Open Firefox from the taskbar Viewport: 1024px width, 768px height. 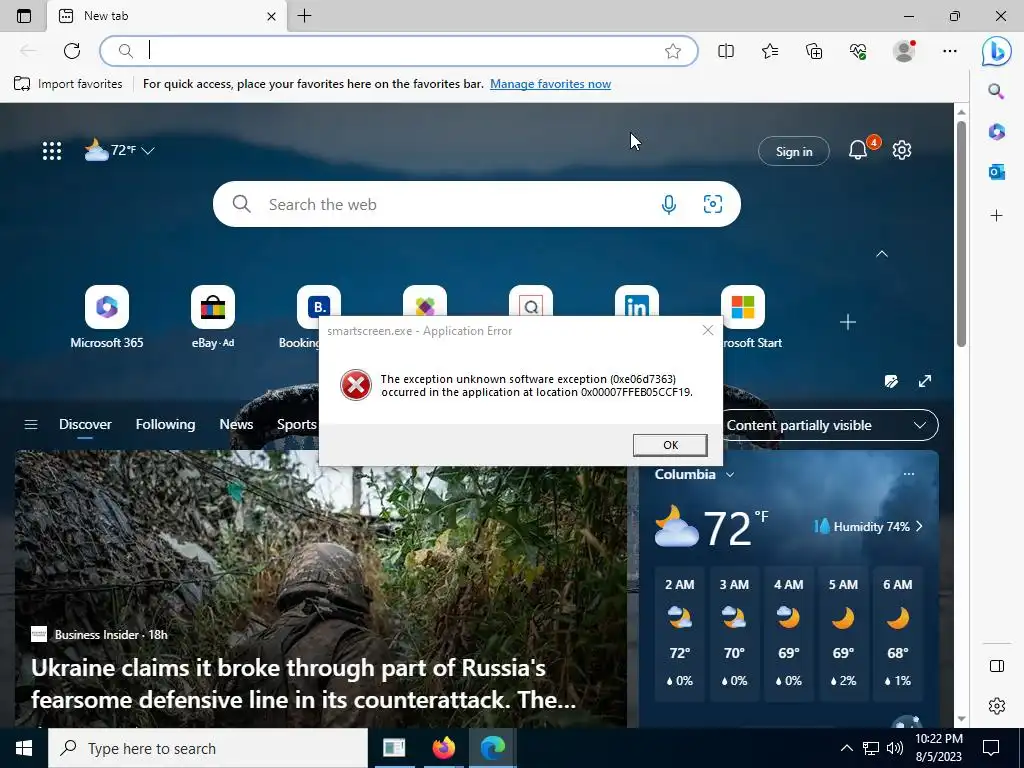click(443, 748)
